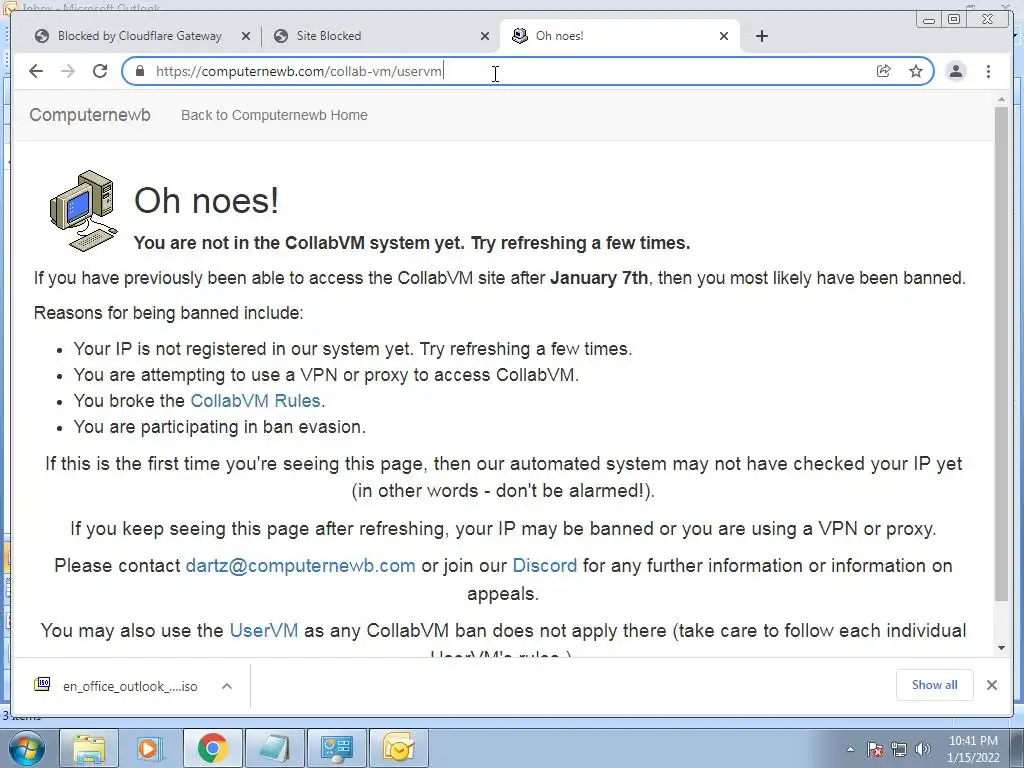1024x768 pixels.
Task: Open the UserVM link
Action: (264, 631)
